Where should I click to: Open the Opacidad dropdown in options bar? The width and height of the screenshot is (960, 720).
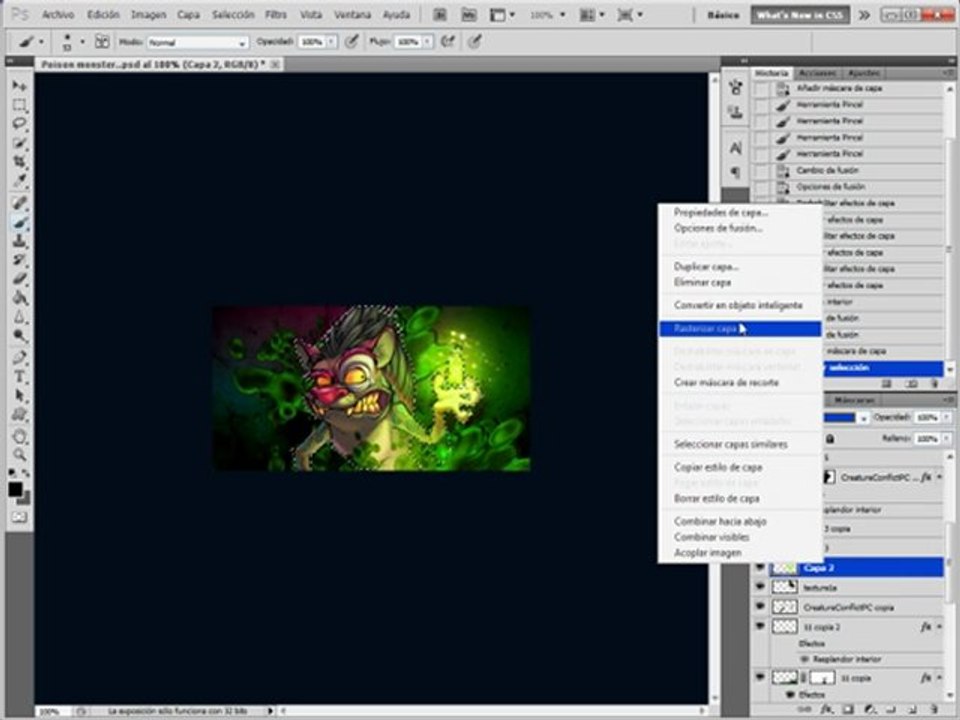331,42
